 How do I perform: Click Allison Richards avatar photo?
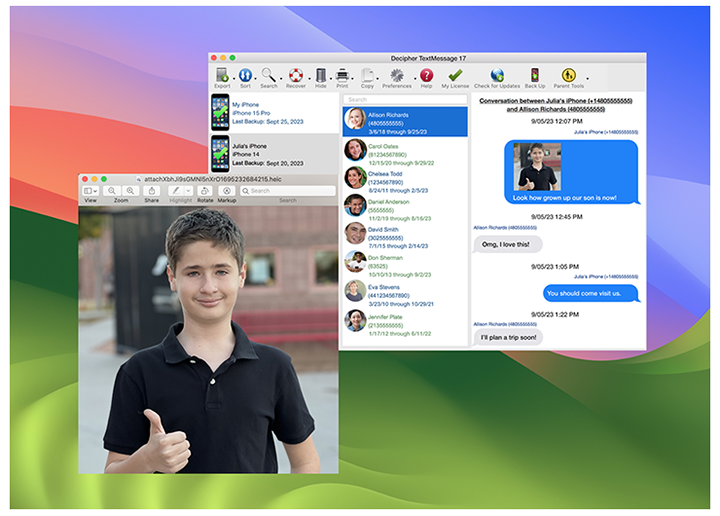(x=355, y=119)
